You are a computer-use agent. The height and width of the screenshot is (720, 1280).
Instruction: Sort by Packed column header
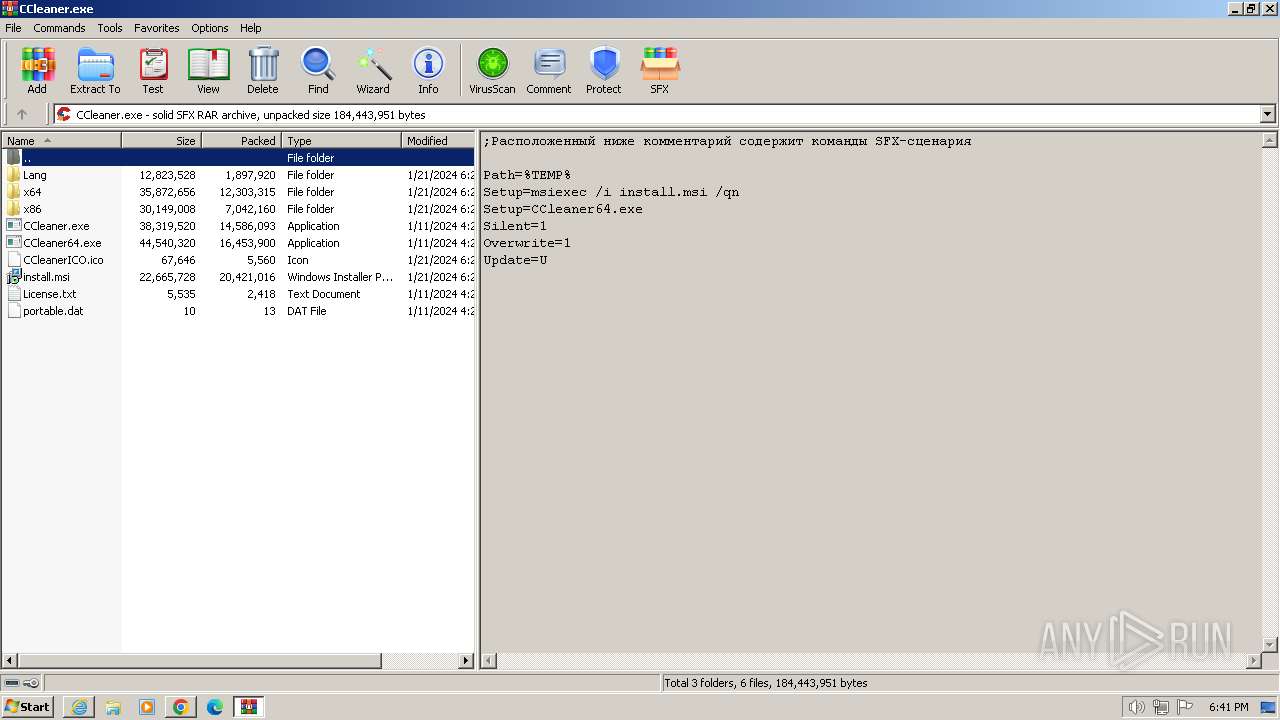241,141
